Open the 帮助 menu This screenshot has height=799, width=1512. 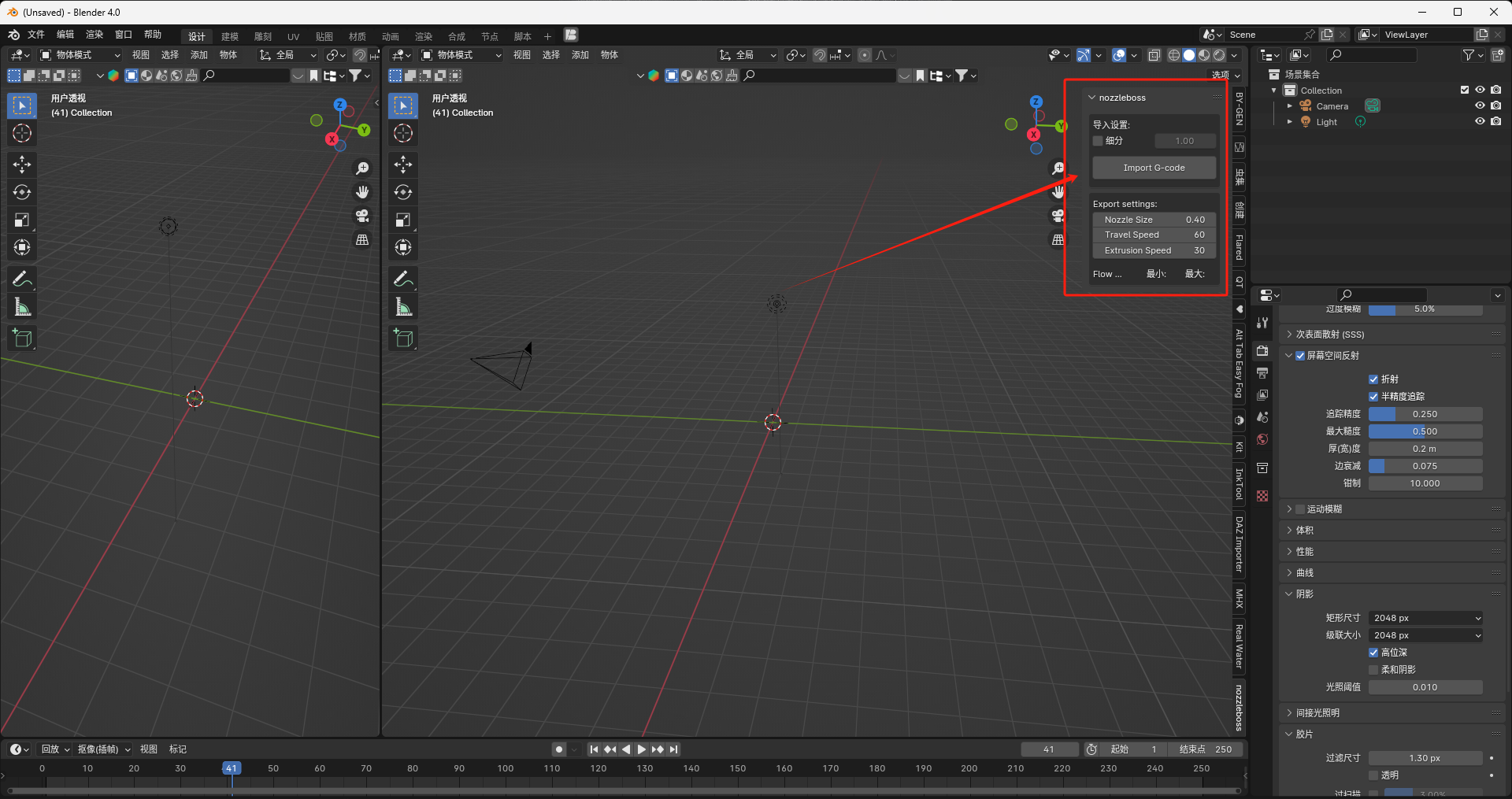click(x=153, y=35)
